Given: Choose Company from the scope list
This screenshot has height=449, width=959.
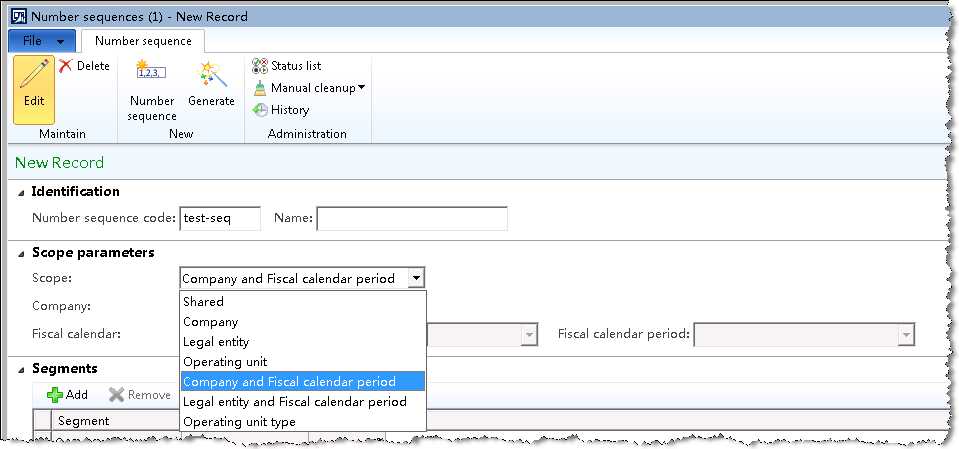Looking at the screenshot, I should coord(303,322).
